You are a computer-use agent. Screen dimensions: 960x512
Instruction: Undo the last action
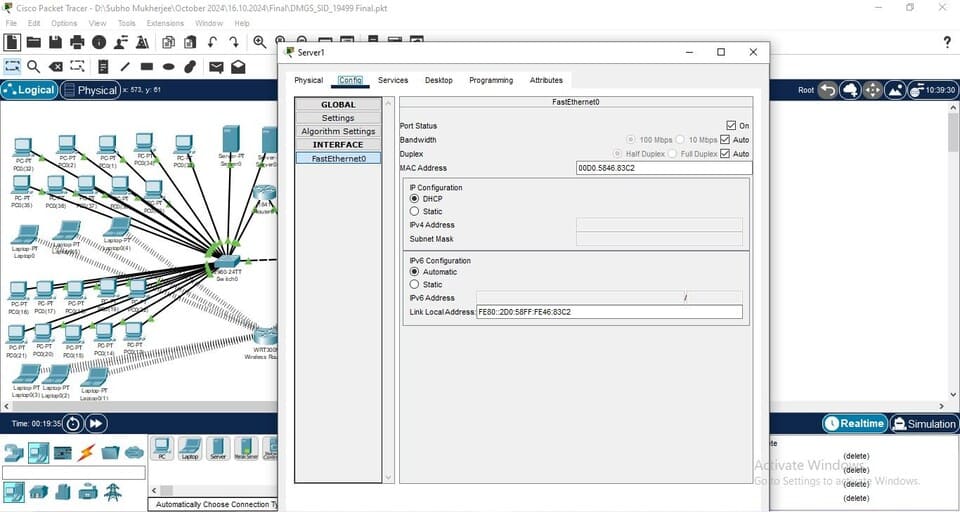tap(212, 42)
